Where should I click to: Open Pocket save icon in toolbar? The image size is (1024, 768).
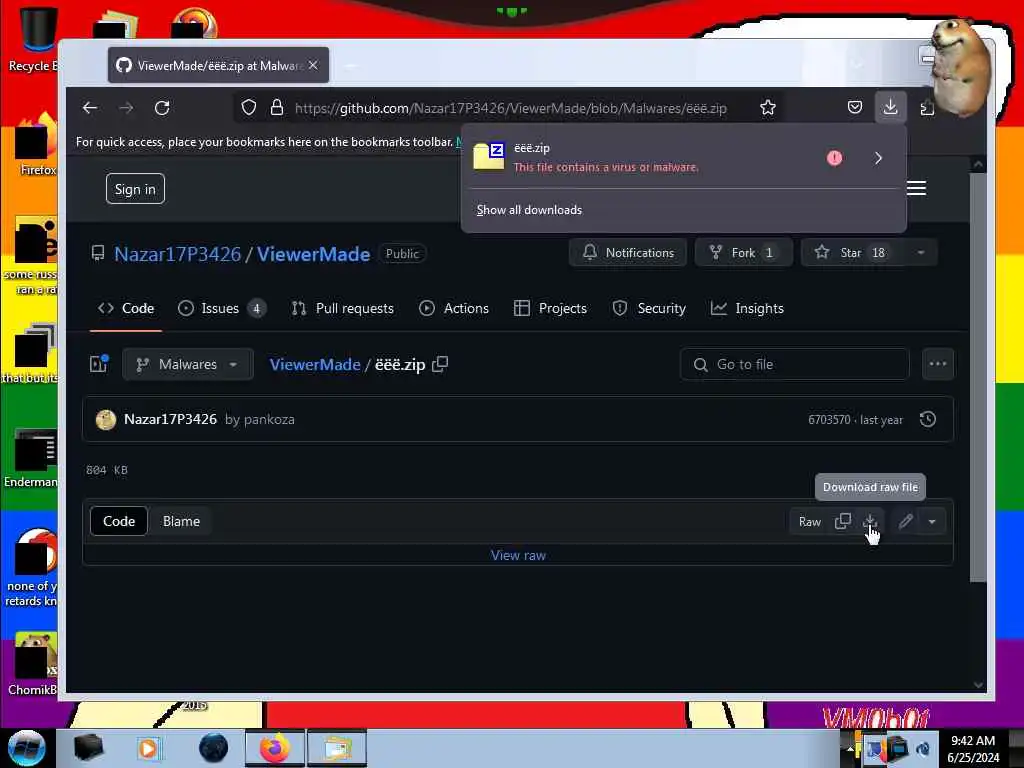click(x=855, y=108)
